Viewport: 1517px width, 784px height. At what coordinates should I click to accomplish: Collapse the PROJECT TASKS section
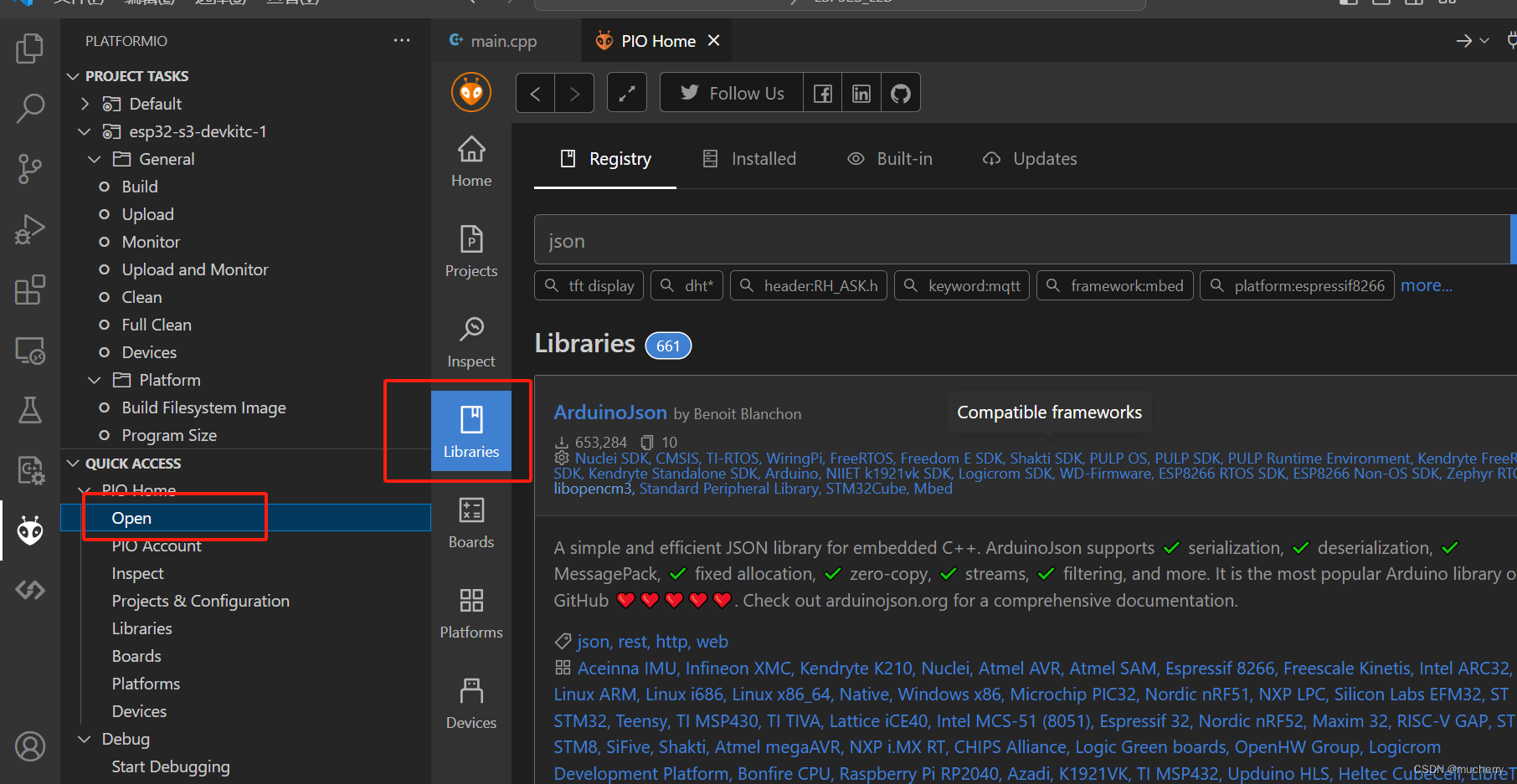(x=74, y=76)
